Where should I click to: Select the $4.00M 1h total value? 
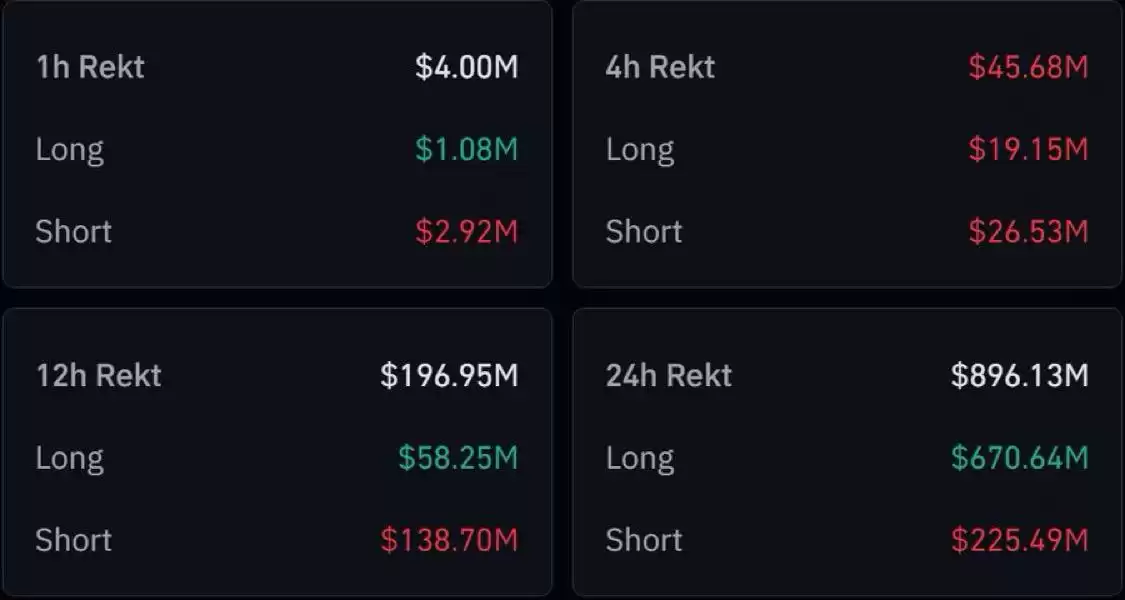[466, 67]
